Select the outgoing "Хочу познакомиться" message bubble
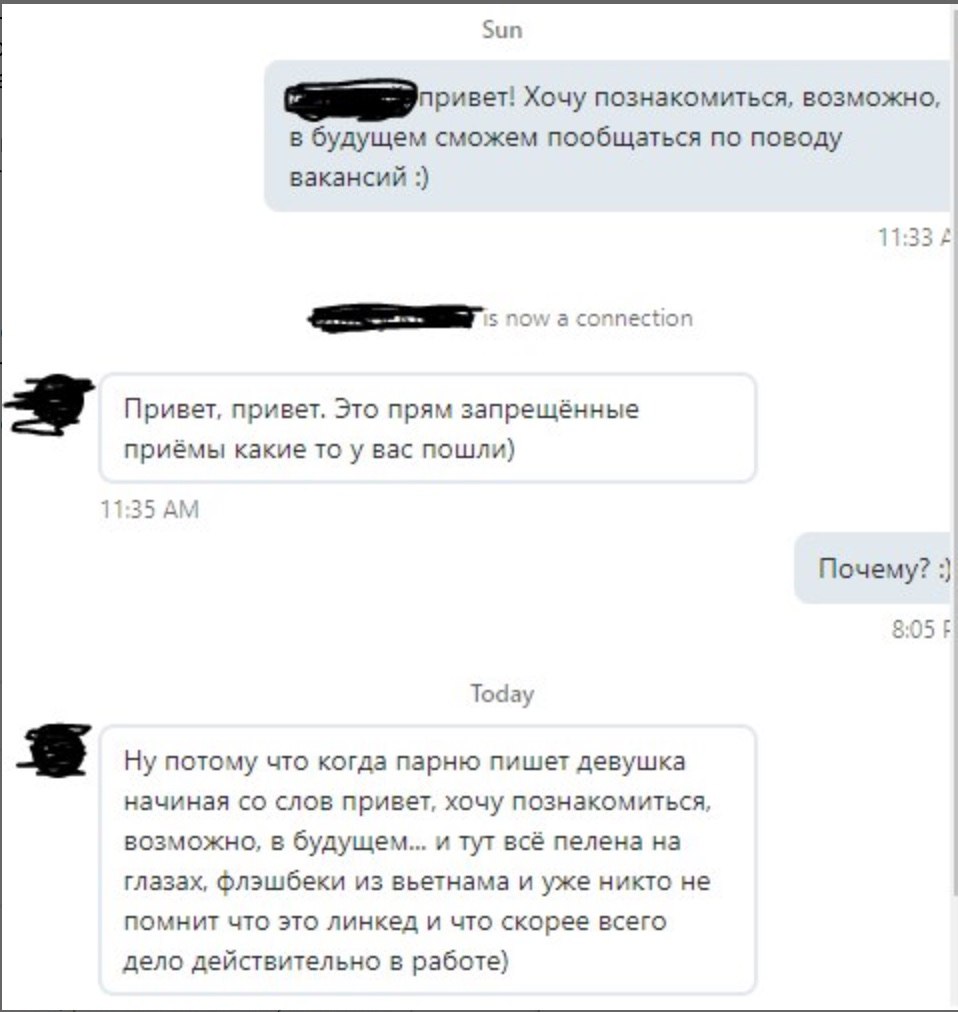Image resolution: width=958 pixels, height=1012 pixels. (610, 136)
